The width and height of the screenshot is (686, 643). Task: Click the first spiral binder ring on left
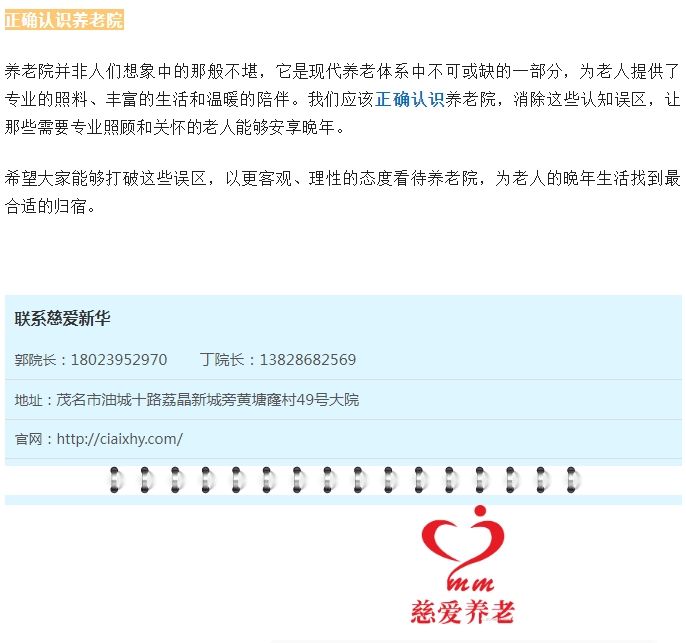click(115, 480)
